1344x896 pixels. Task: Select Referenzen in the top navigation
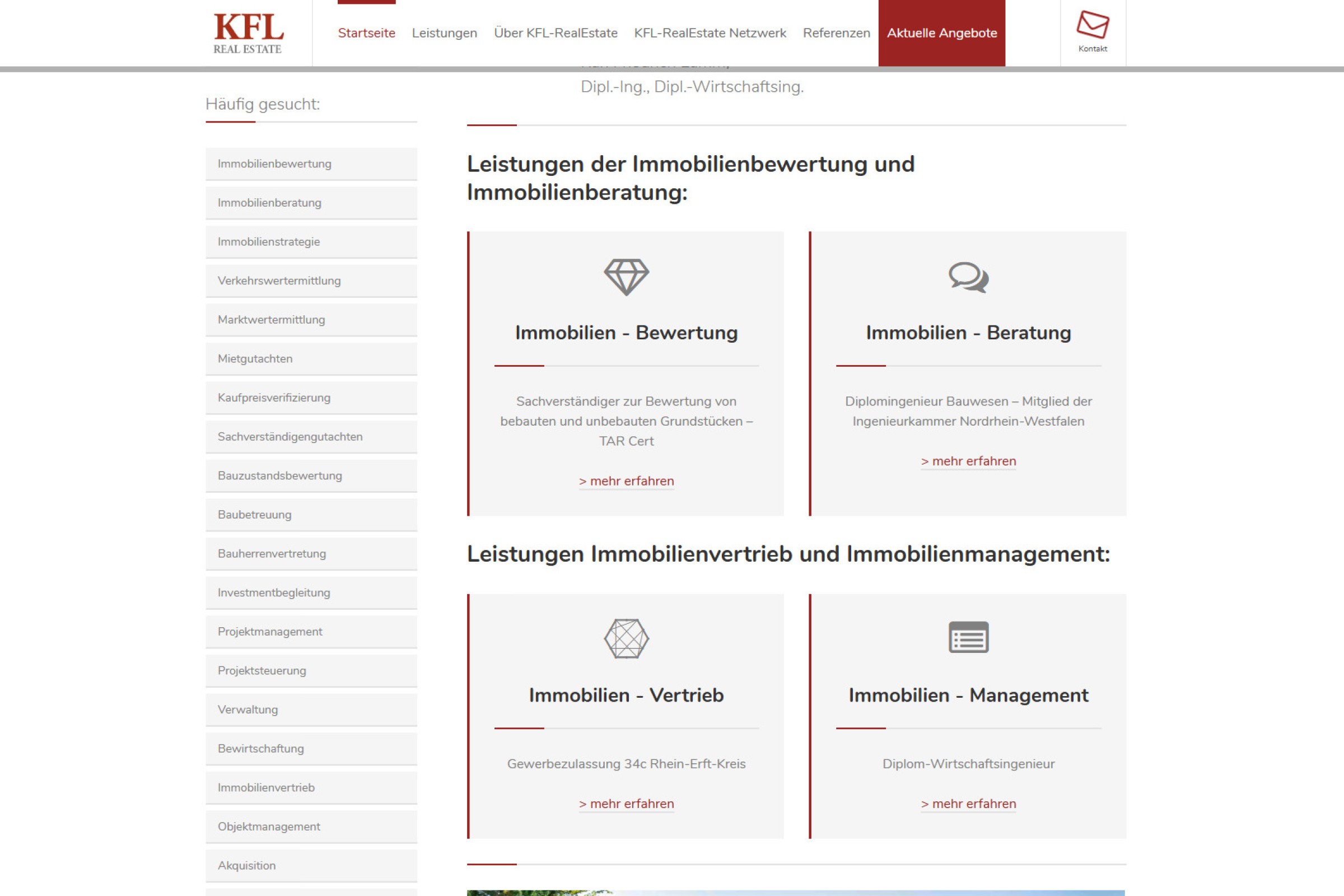click(836, 33)
